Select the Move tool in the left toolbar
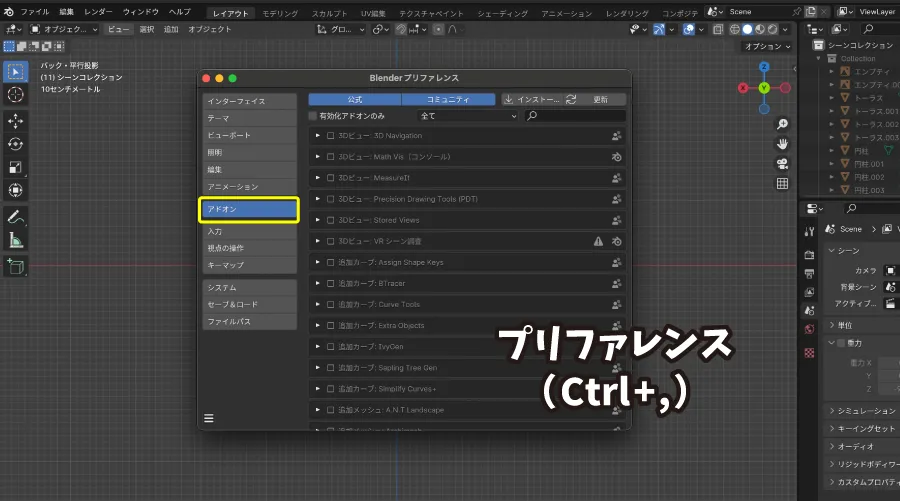 click(16, 121)
